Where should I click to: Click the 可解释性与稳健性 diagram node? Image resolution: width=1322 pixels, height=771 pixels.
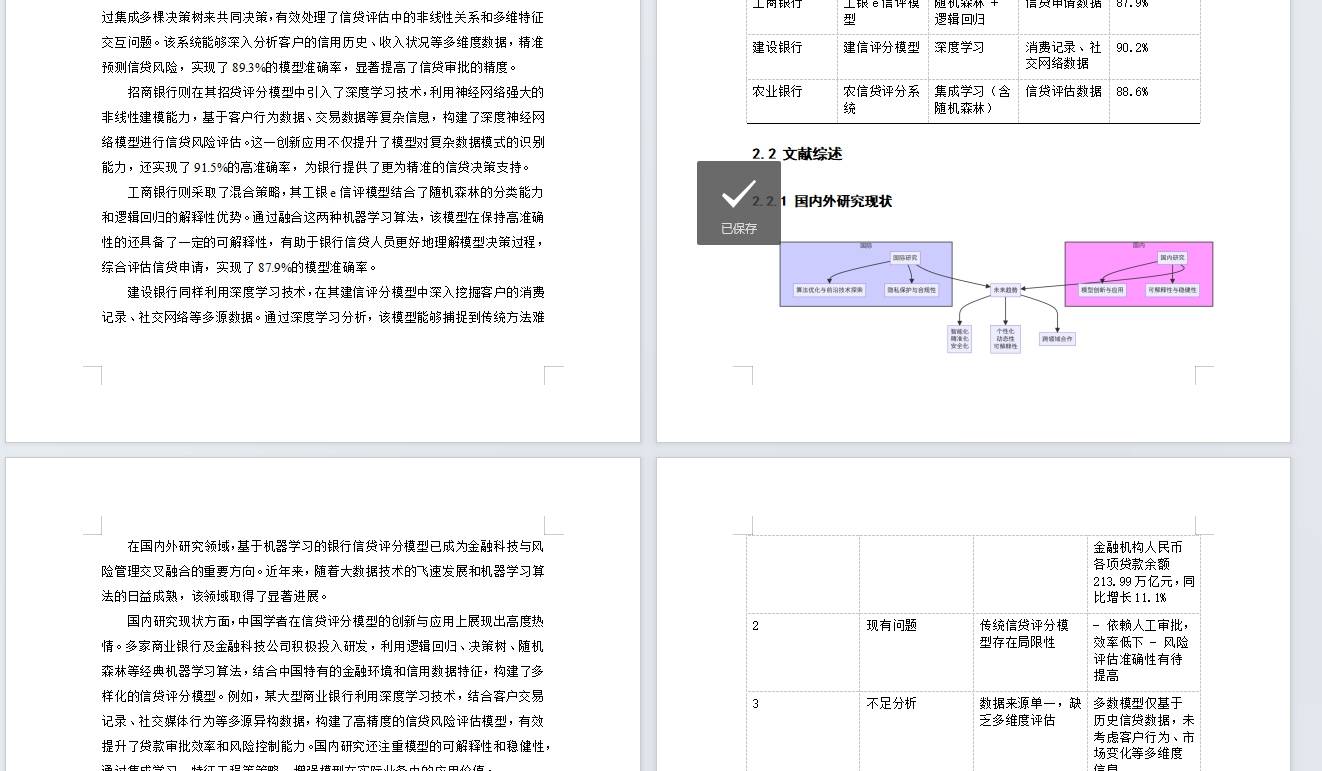point(1171,290)
